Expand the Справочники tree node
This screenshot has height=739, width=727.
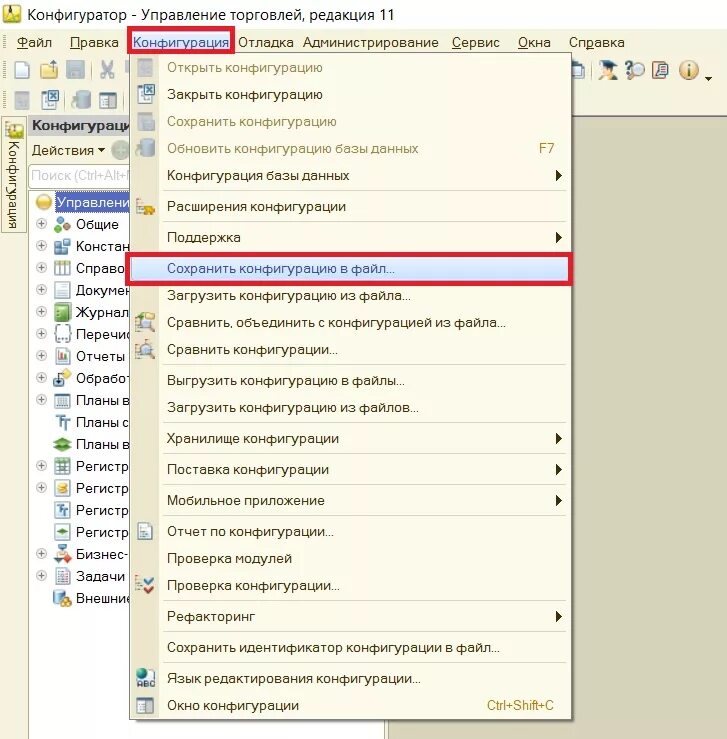pyautogui.click(x=41, y=268)
